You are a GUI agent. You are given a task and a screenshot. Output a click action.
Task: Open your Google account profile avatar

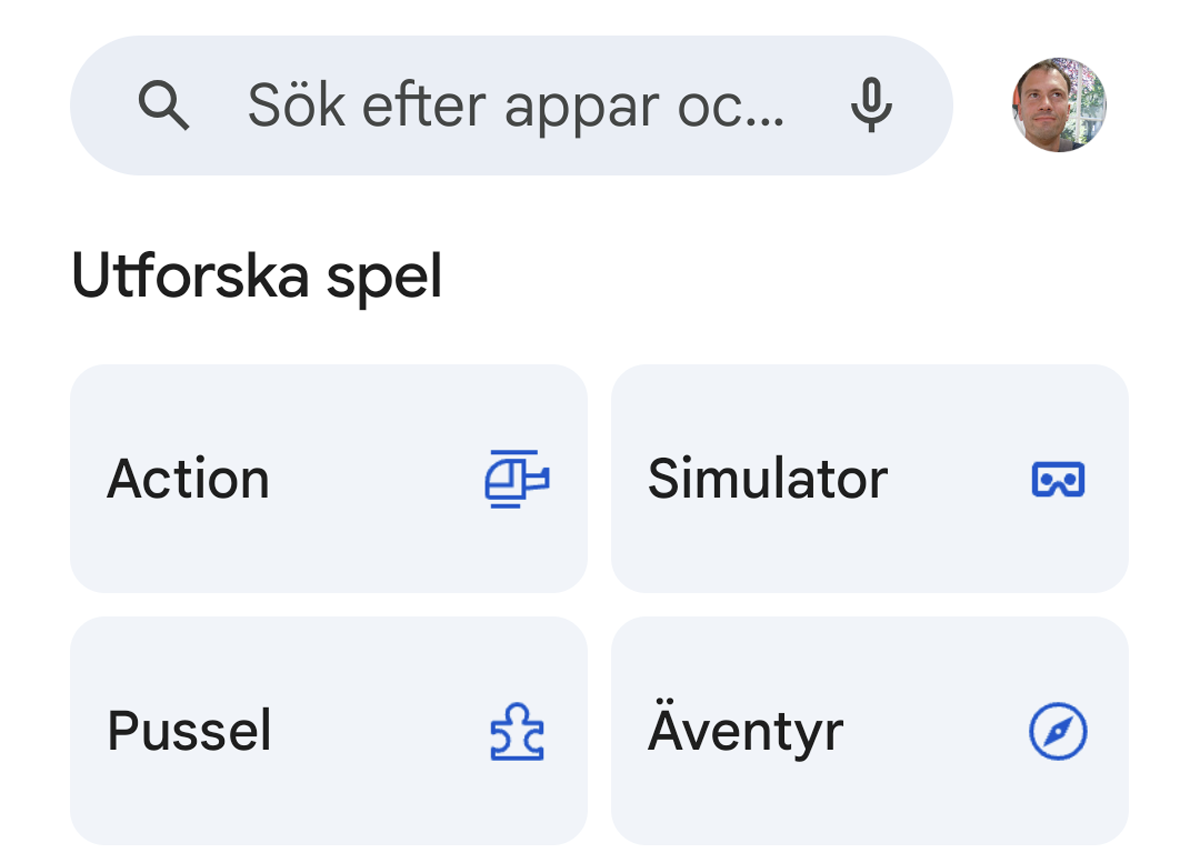[x=1060, y=104]
